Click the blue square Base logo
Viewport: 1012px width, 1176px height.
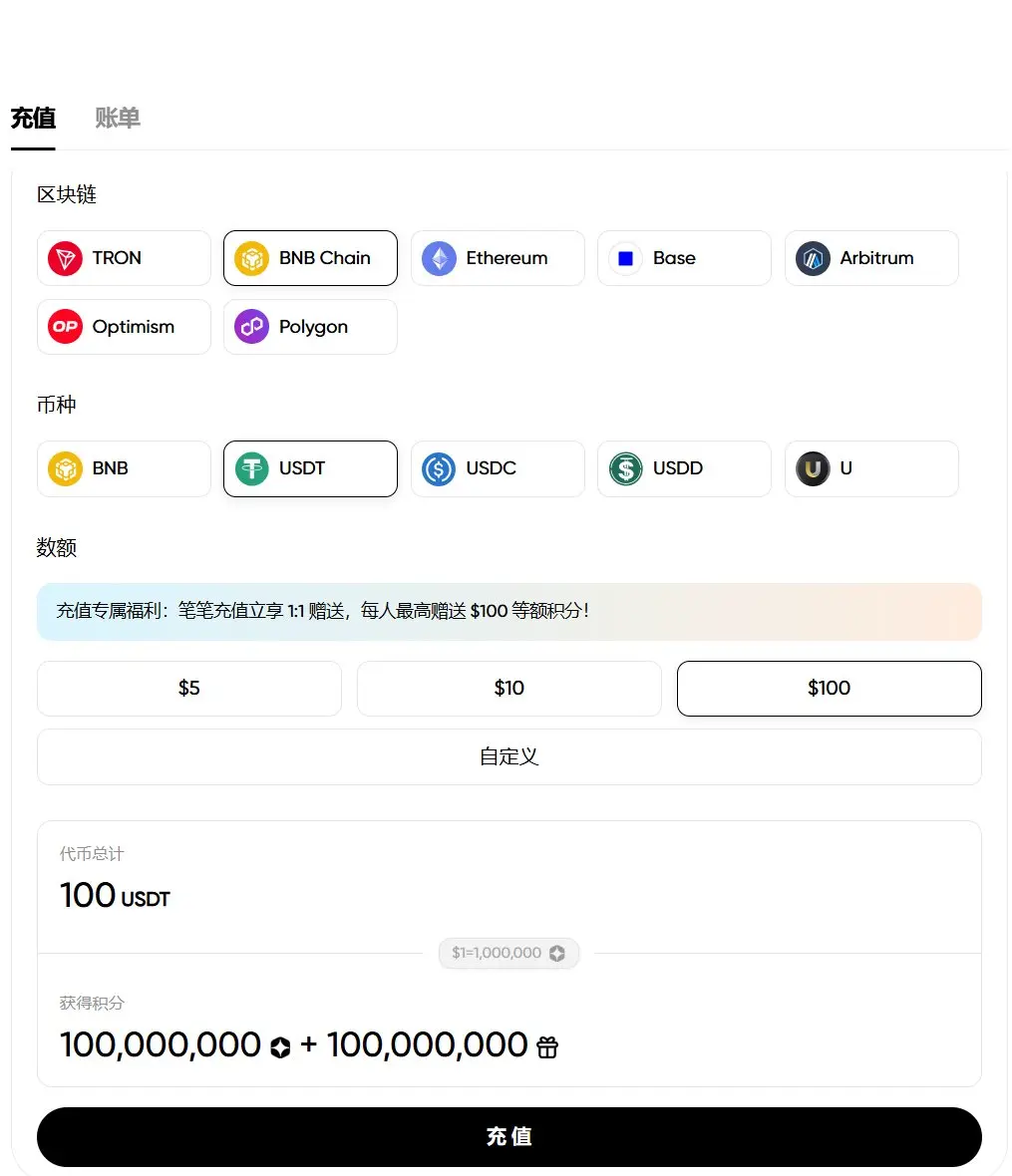coord(626,259)
